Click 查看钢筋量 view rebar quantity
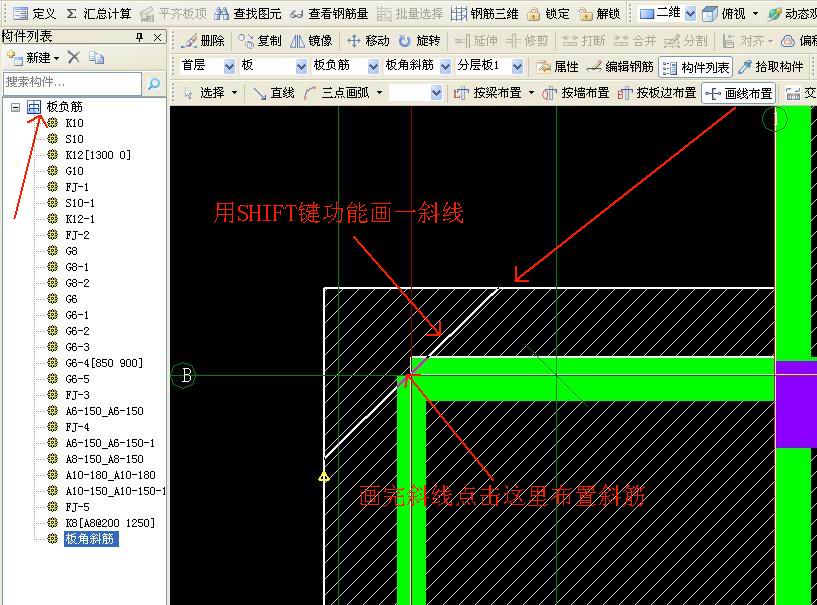This screenshot has width=817, height=605. tap(297, 14)
